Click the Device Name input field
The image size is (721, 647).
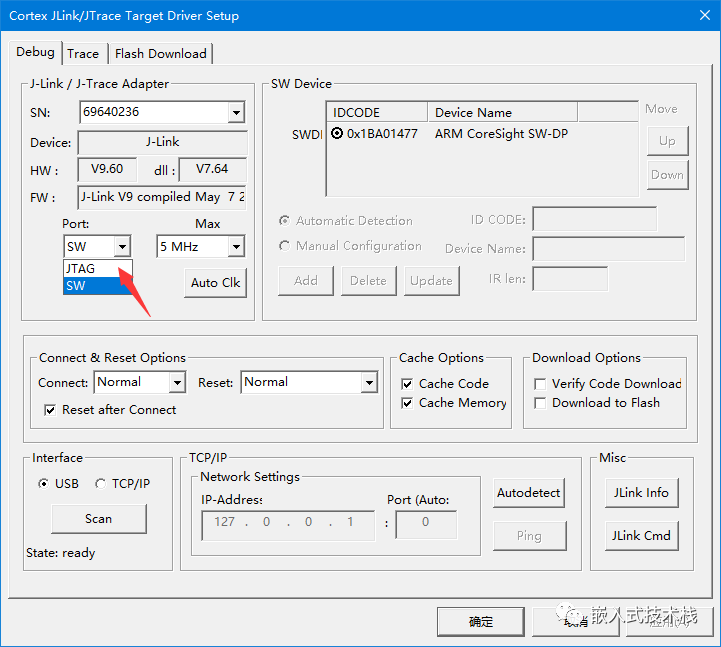[x=608, y=249]
